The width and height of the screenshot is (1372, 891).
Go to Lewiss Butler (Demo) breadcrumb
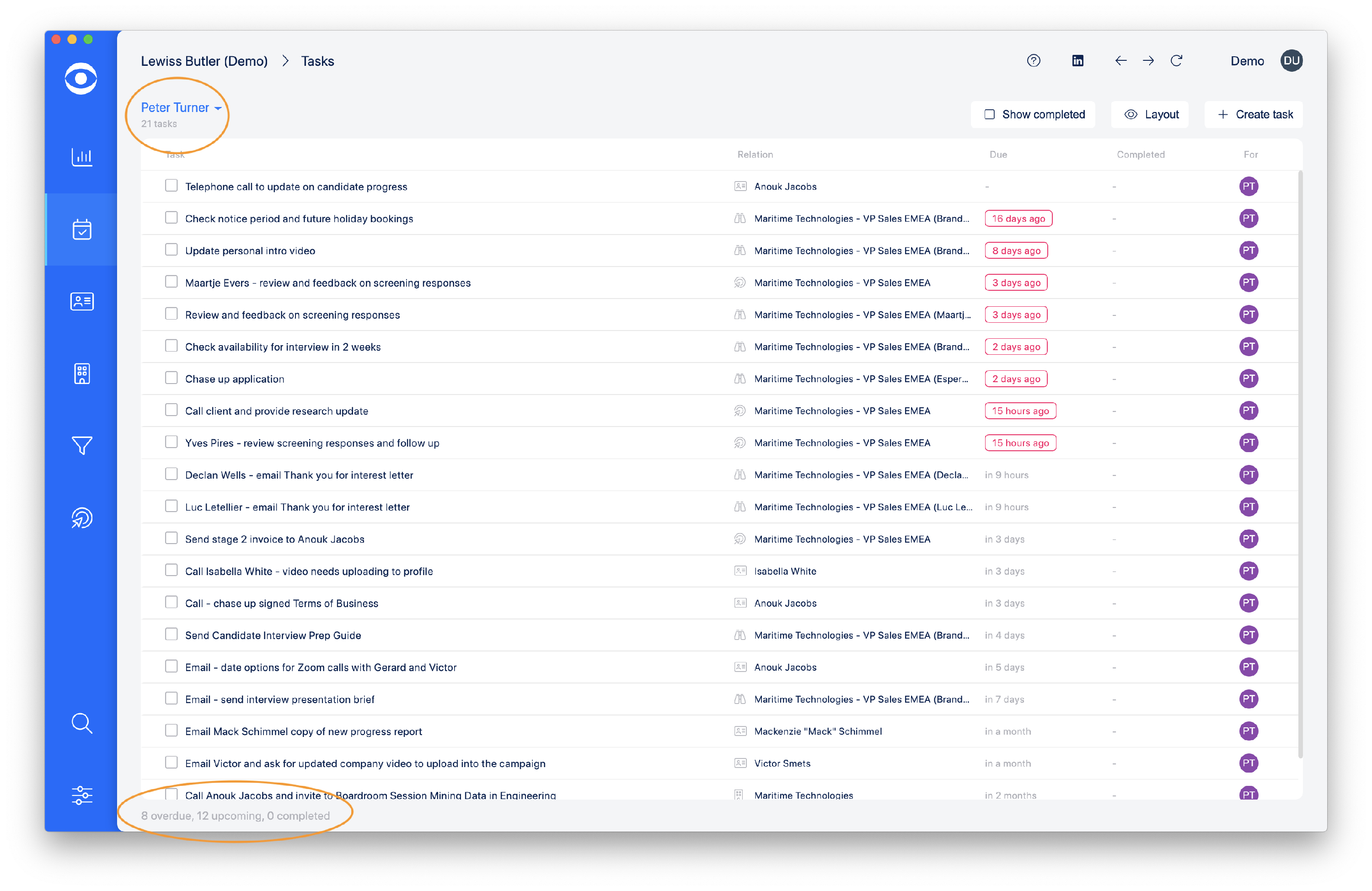coord(204,61)
